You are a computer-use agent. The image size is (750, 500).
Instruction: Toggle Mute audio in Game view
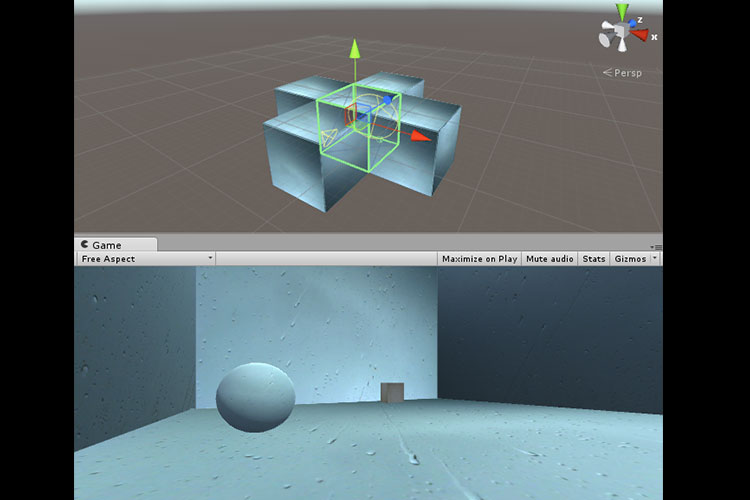pyautogui.click(x=549, y=259)
